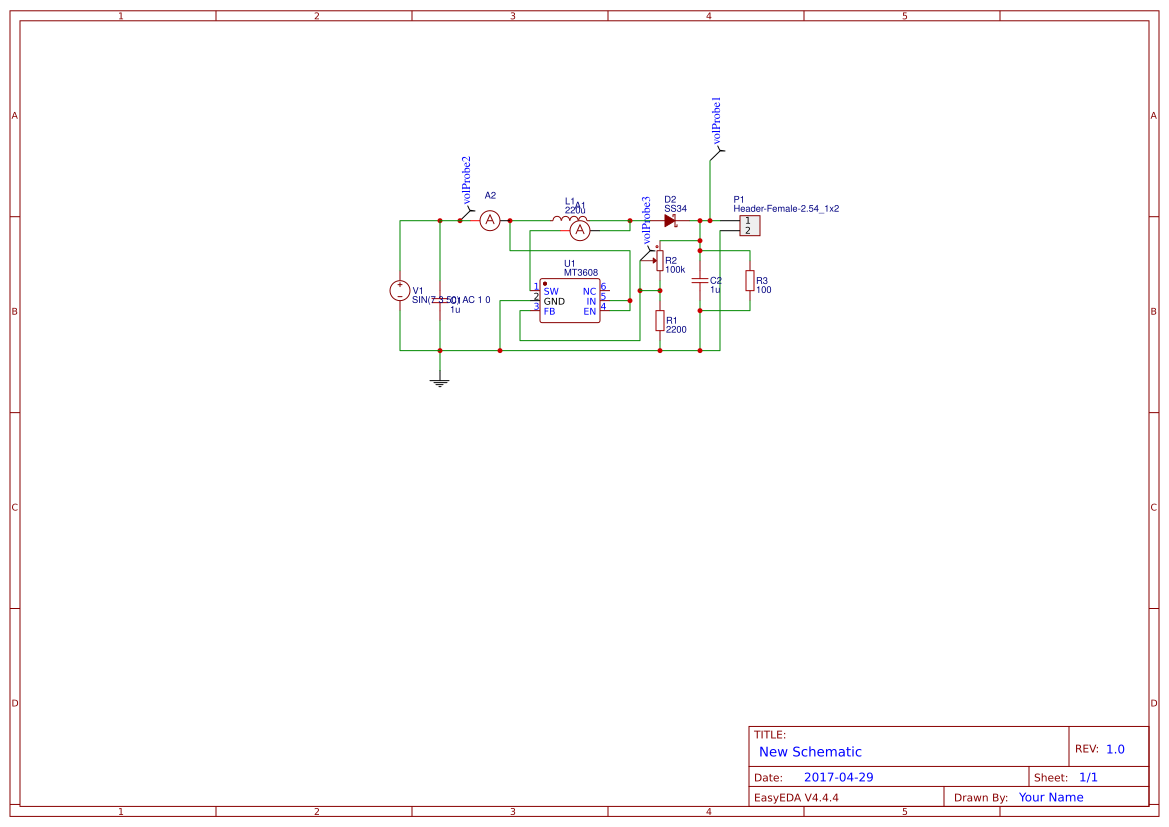Select resistor R2 labeled 100k
This screenshot has width=1169, height=827.
pos(660,262)
